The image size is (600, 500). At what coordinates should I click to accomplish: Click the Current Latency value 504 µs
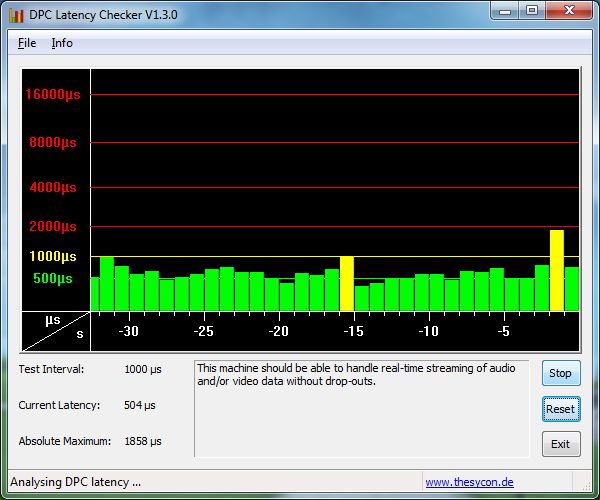click(x=140, y=405)
